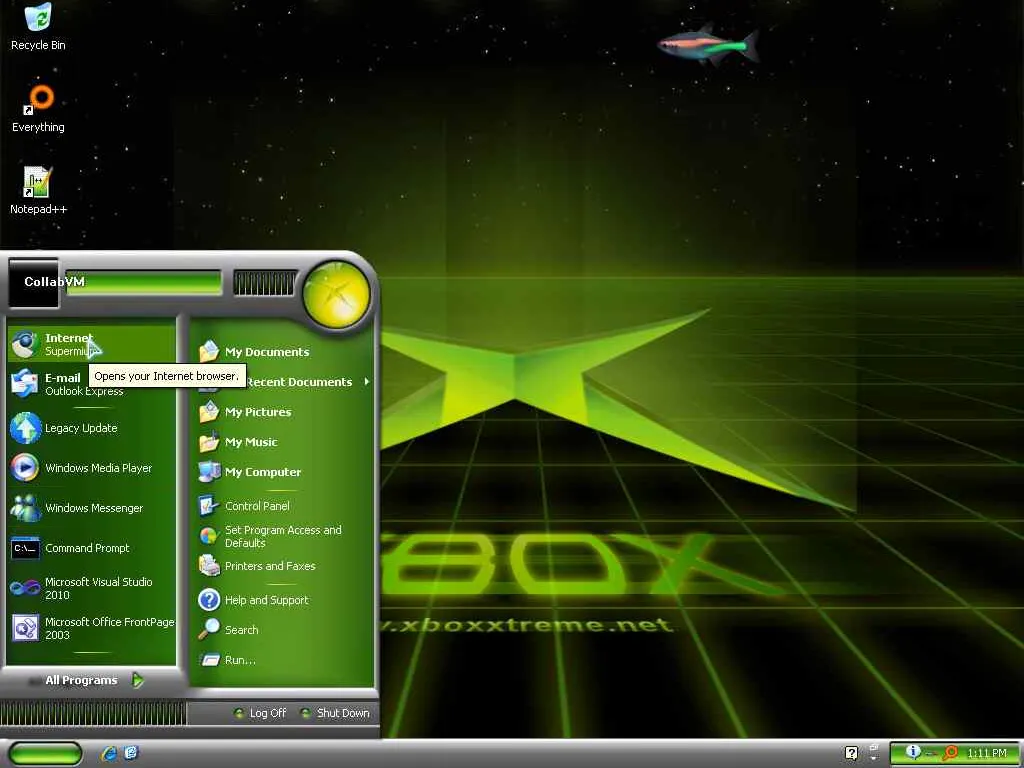Launch Windows Media Player
1024x768 pixels.
[91, 468]
